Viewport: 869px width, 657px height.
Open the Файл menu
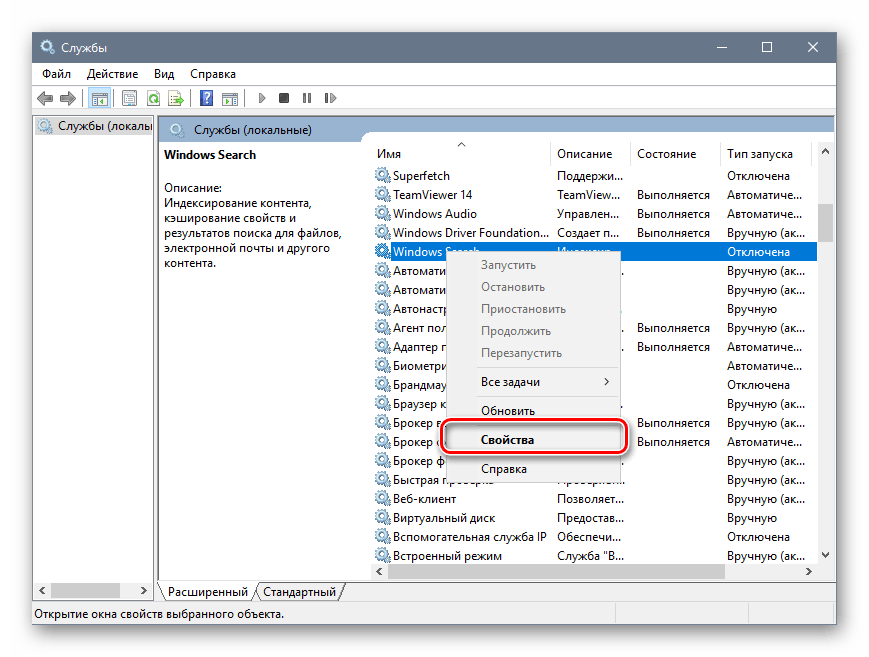(57, 74)
